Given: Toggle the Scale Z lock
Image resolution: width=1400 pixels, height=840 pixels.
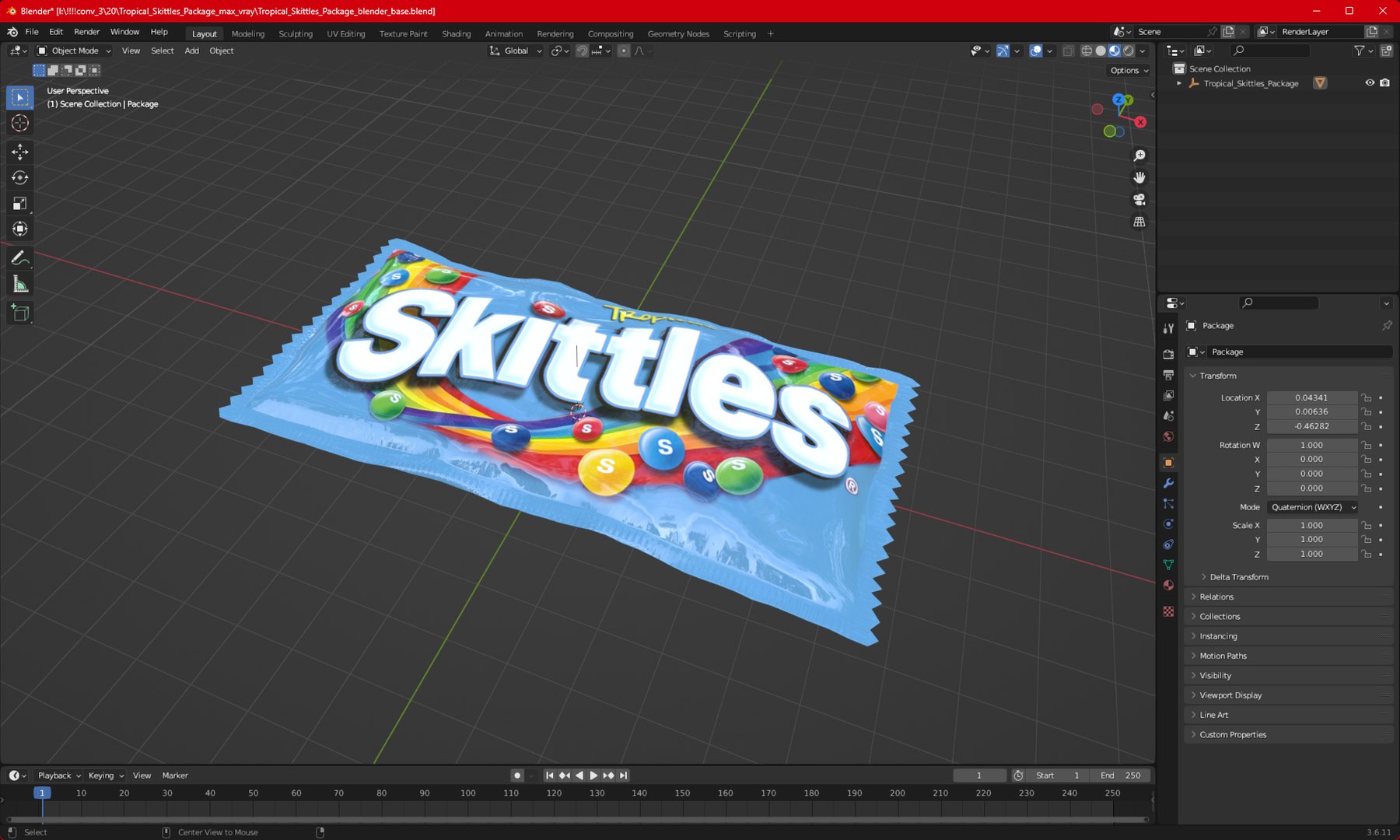Looking at the screenshot, I should [1367, 554].
